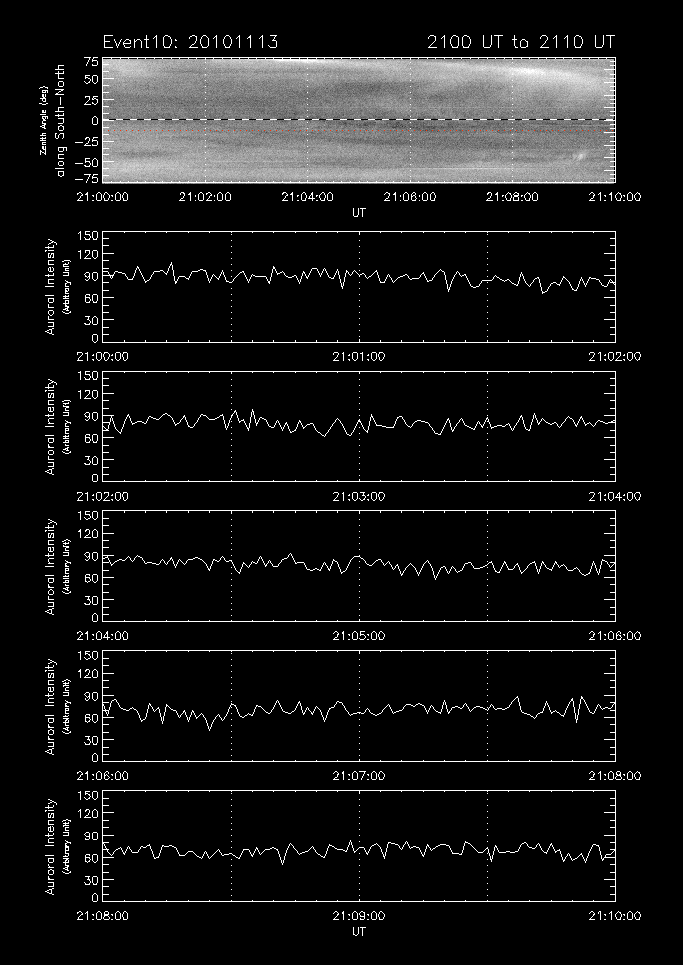This screenshot has height=965, width=683.
Task: Click "Auroral Intensity" label of the 21:06–21:08 plot
Action: (50, 706)
